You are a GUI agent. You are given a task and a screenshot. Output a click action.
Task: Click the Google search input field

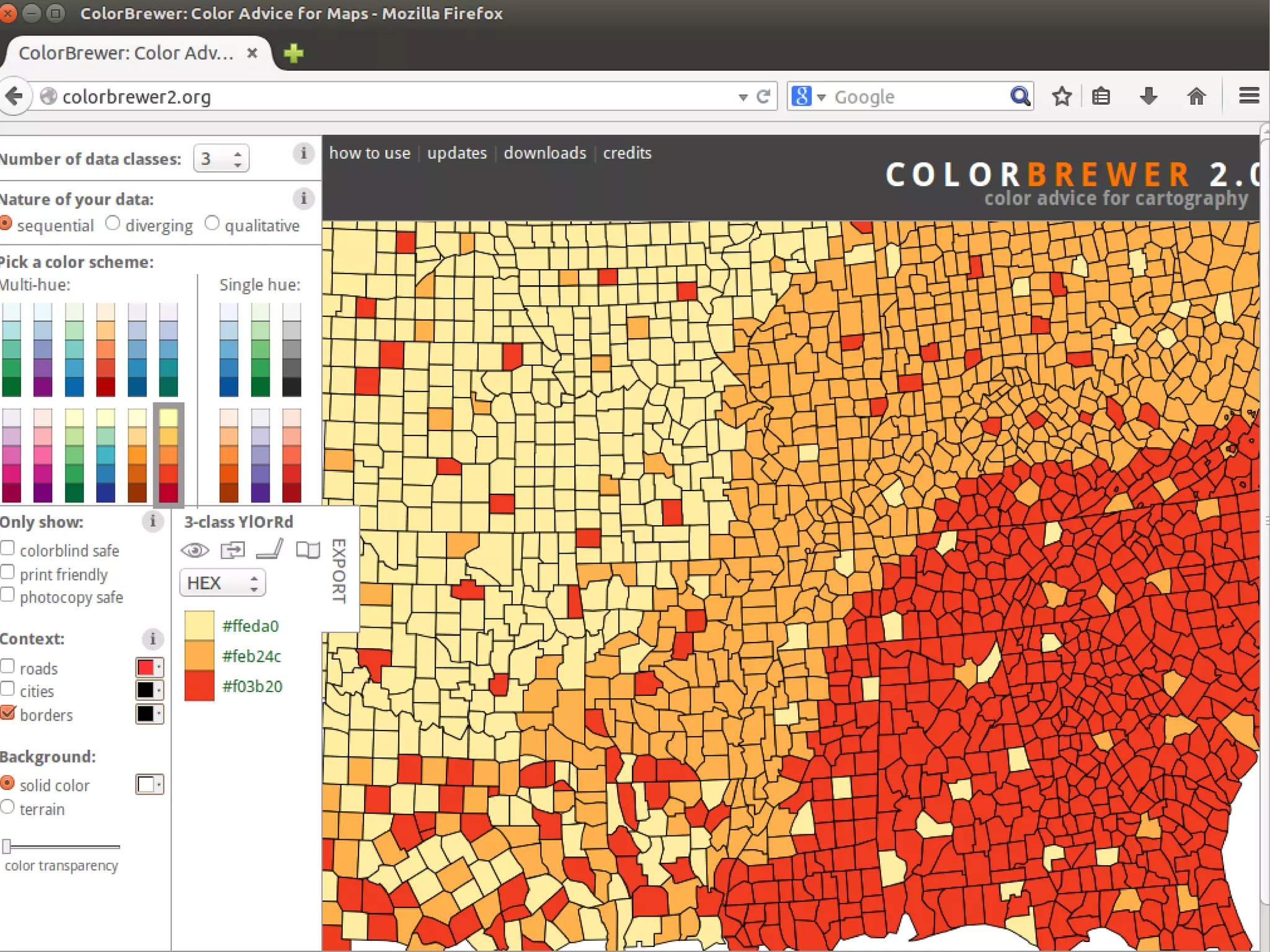click(x=918, y=97)
